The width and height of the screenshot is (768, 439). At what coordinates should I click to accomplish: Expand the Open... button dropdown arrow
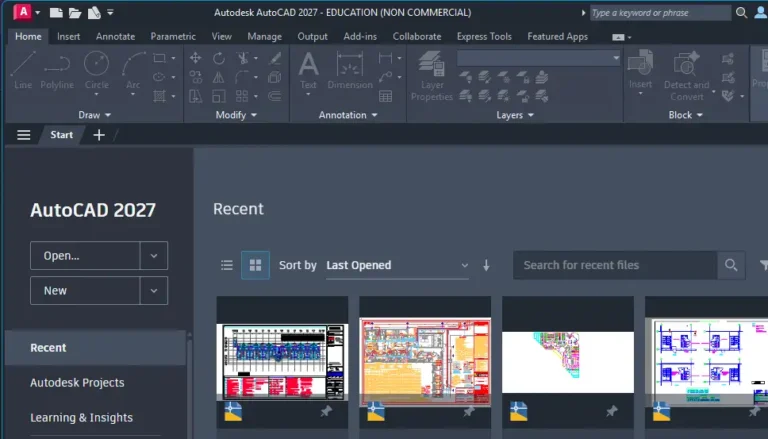pos(154,256)
